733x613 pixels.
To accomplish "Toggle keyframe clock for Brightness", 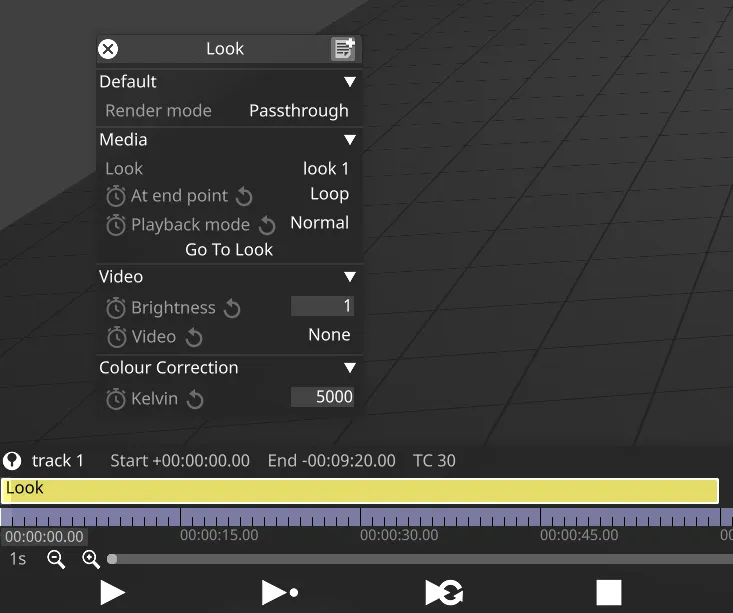I will (115, 308).
